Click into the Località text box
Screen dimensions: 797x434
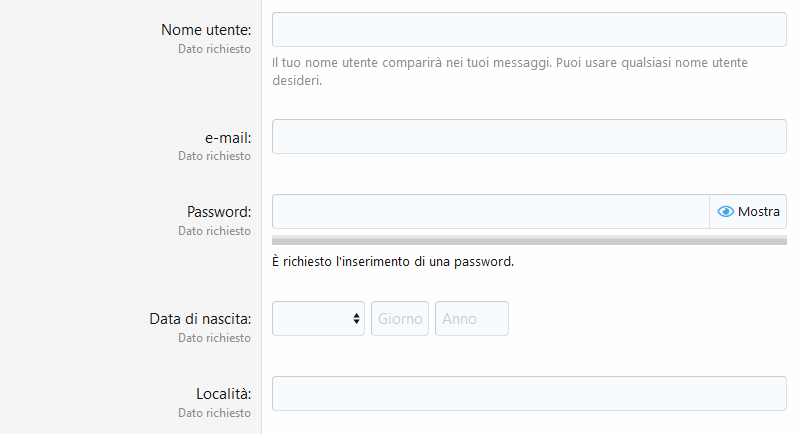click(529, 393)
